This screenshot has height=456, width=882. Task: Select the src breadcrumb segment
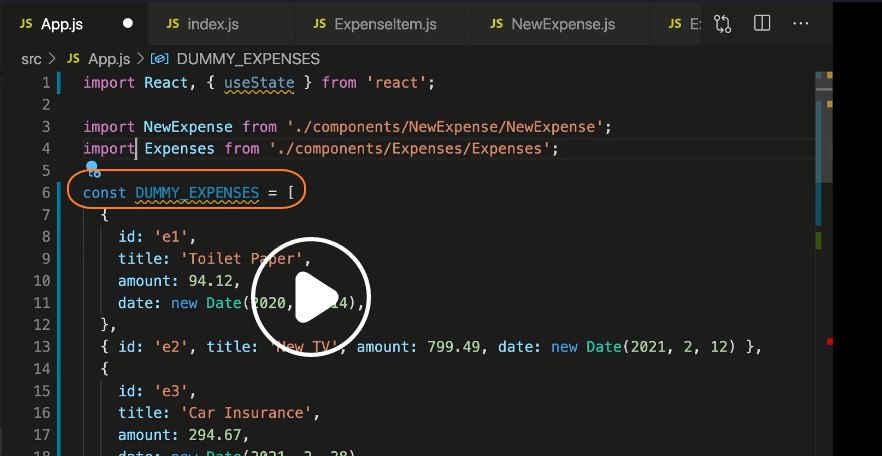[32, 59]
